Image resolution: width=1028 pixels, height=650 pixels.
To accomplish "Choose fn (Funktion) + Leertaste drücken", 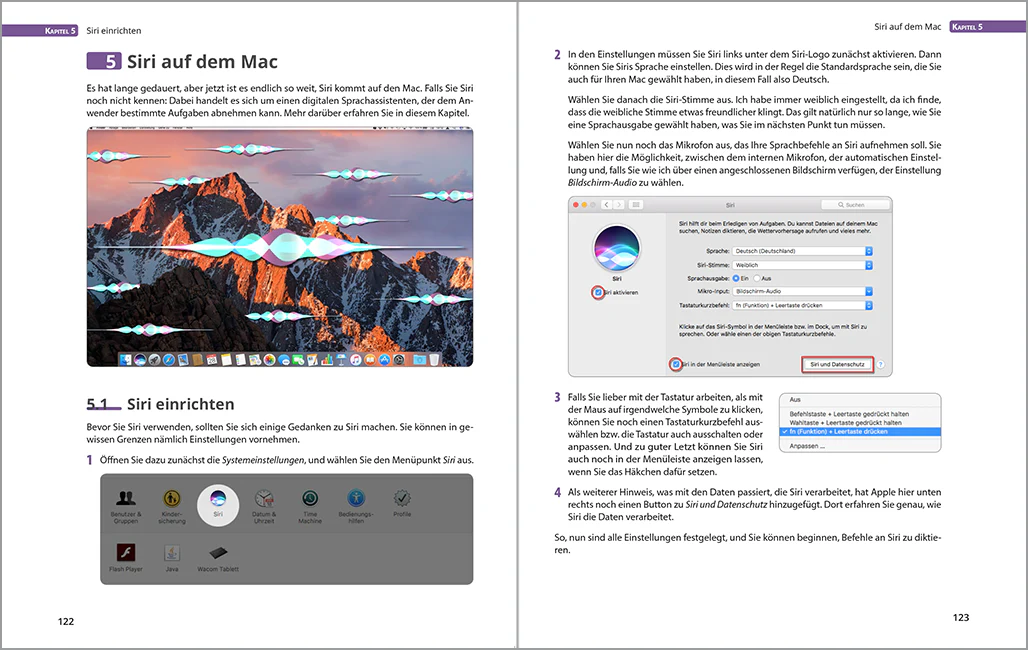I will click(860, 432).
